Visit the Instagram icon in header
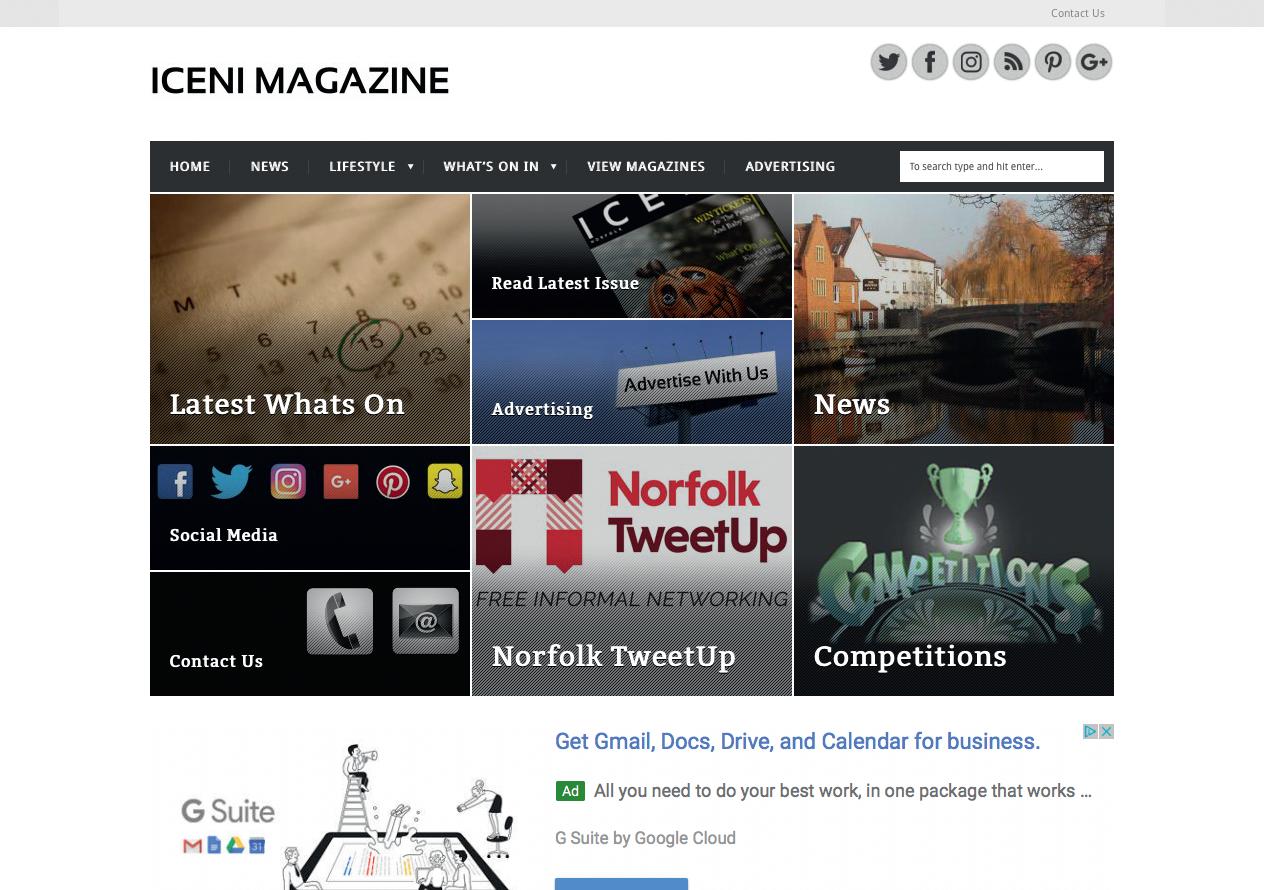1264x890 pixels. coord(970,62)
